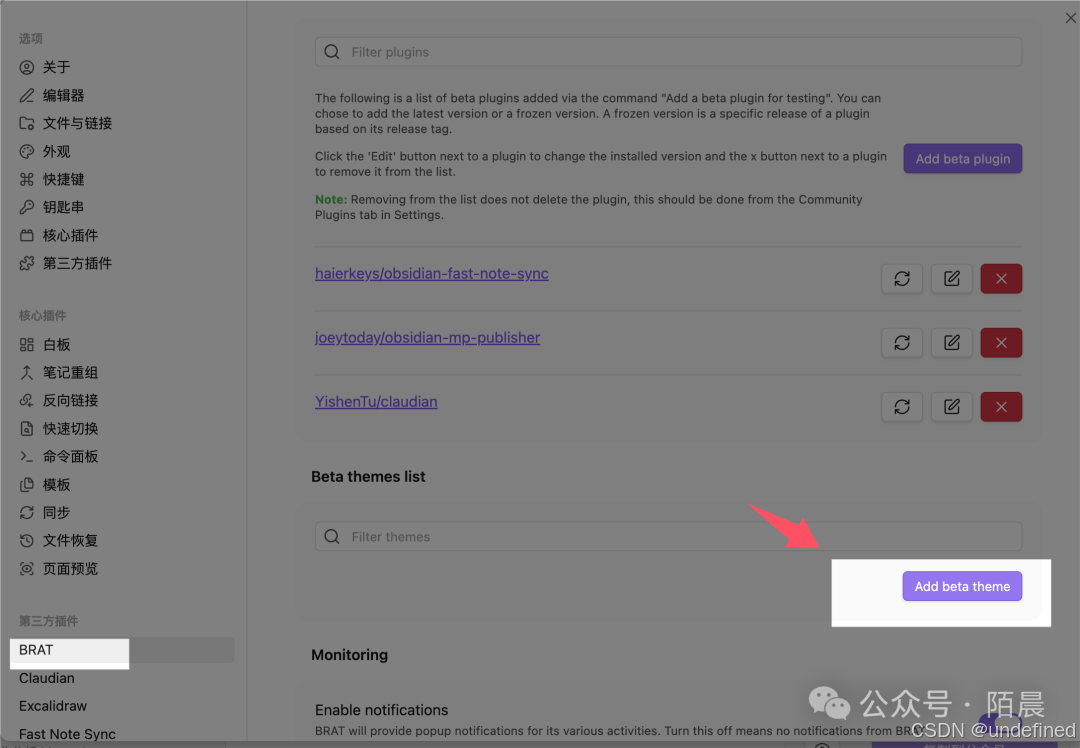Click search icon in Filter plugins field
The width and height of the screenshot is (1080, 748).
[332, 52]
